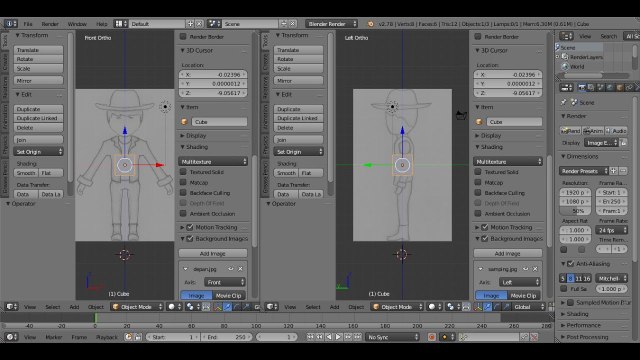Click the timeline editor type icon

pos(11,337)
